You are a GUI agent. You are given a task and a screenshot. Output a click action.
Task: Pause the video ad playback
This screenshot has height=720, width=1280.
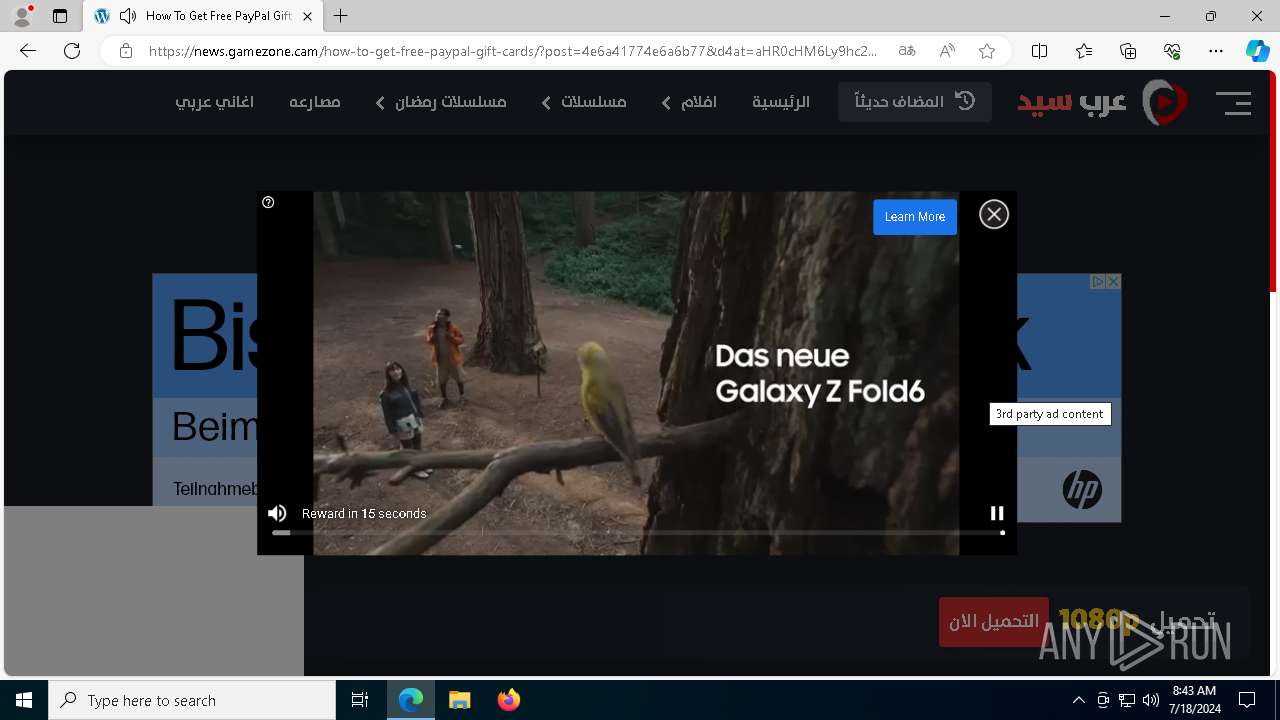coord(997,513)
